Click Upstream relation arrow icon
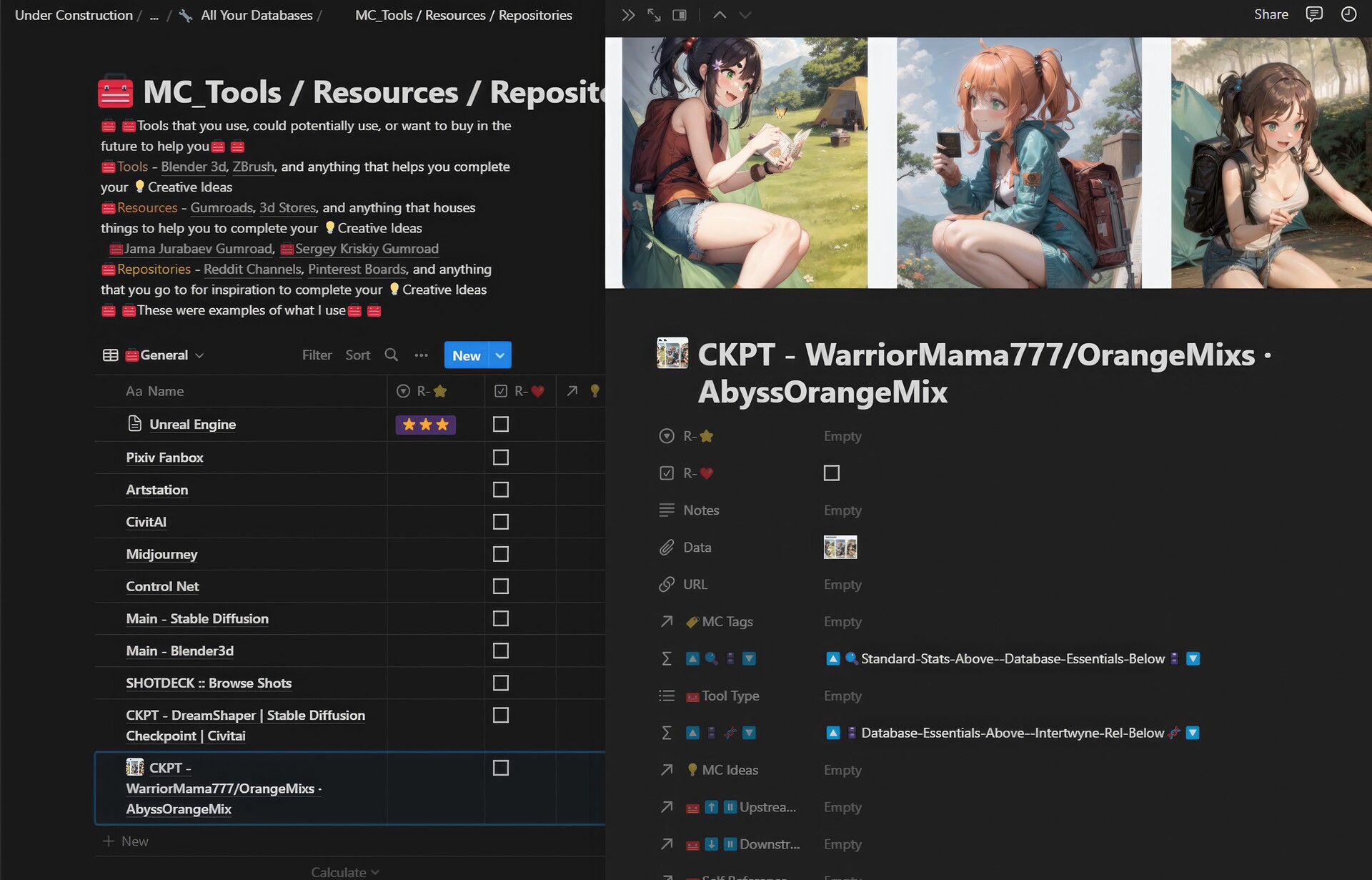1372x880 pixels. [667, 807]
